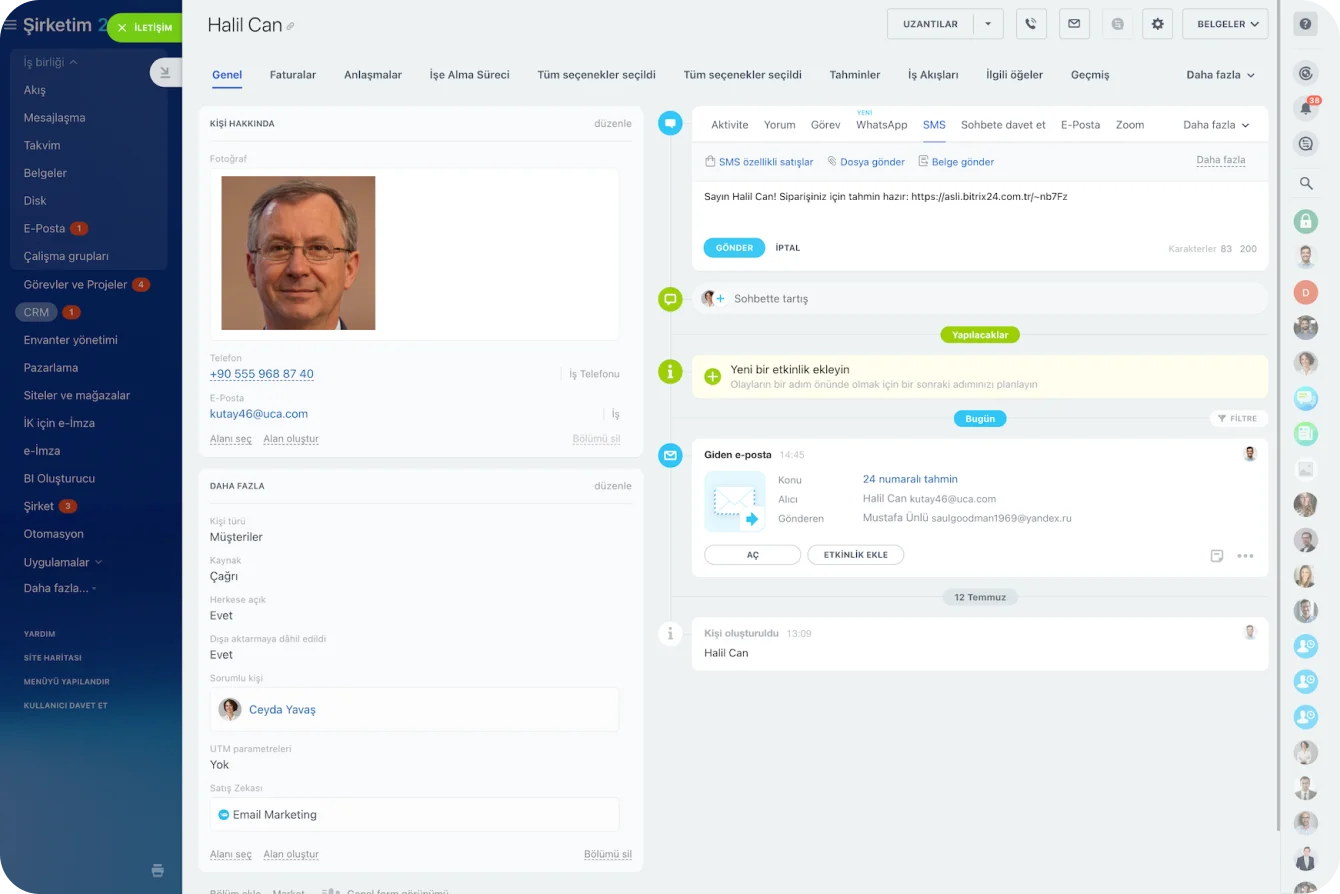Select the WhatsApp timeline tab
The height and width of the screenshot is (894, 1340).
tap(881, 125)
